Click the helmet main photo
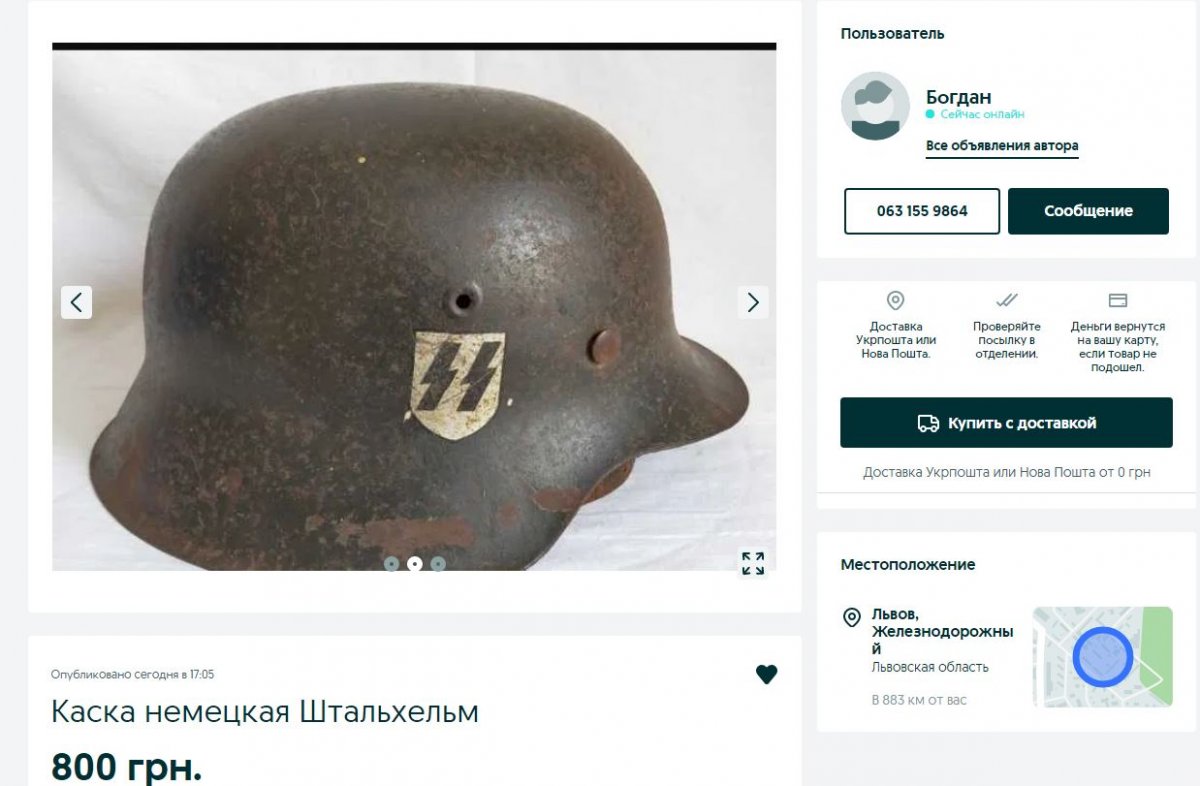Image resolution: width=1200 pixels, height=786 pixels. pos(414,307)
